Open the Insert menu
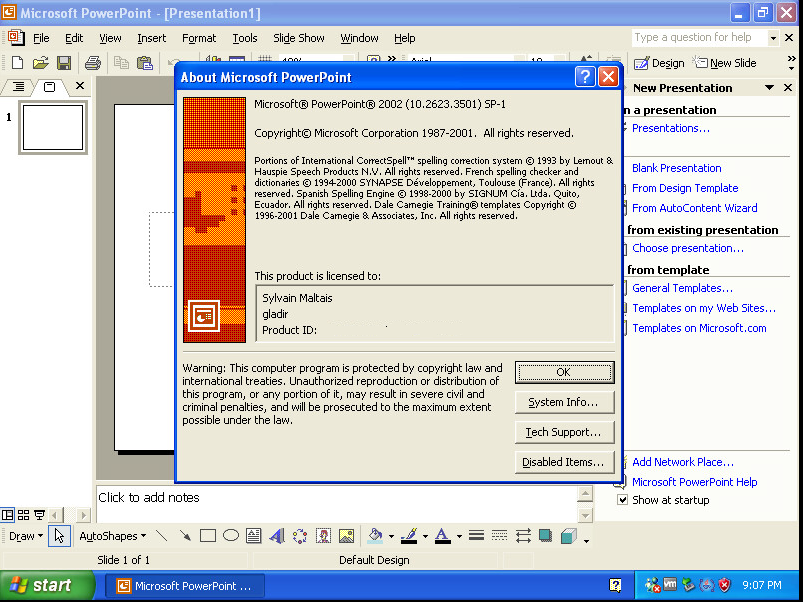The width and height of the screenshot is (803, 602). coord(152,38)
